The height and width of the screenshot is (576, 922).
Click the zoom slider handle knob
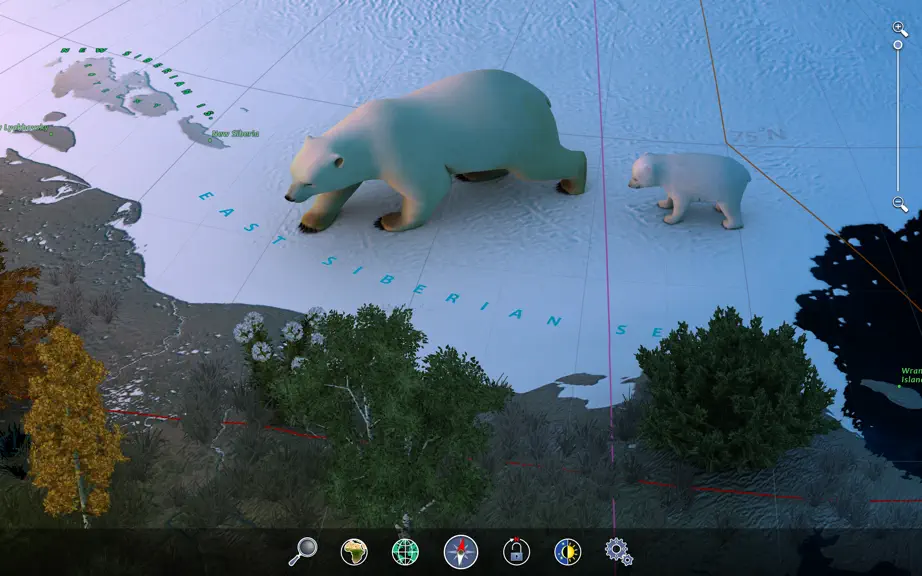coord(898,45)
